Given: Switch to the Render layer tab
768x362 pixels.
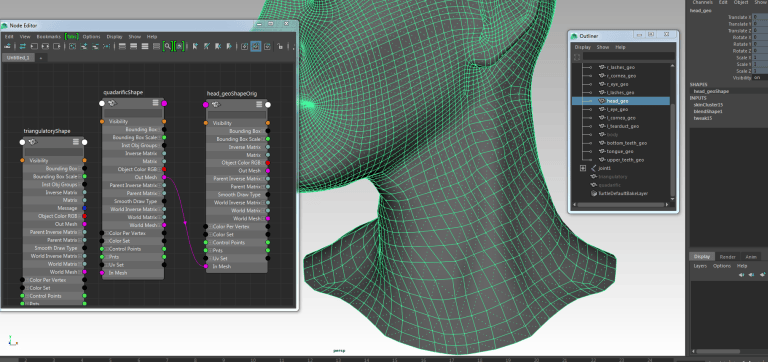Looking at the screenshot, I should click(727, 257).
